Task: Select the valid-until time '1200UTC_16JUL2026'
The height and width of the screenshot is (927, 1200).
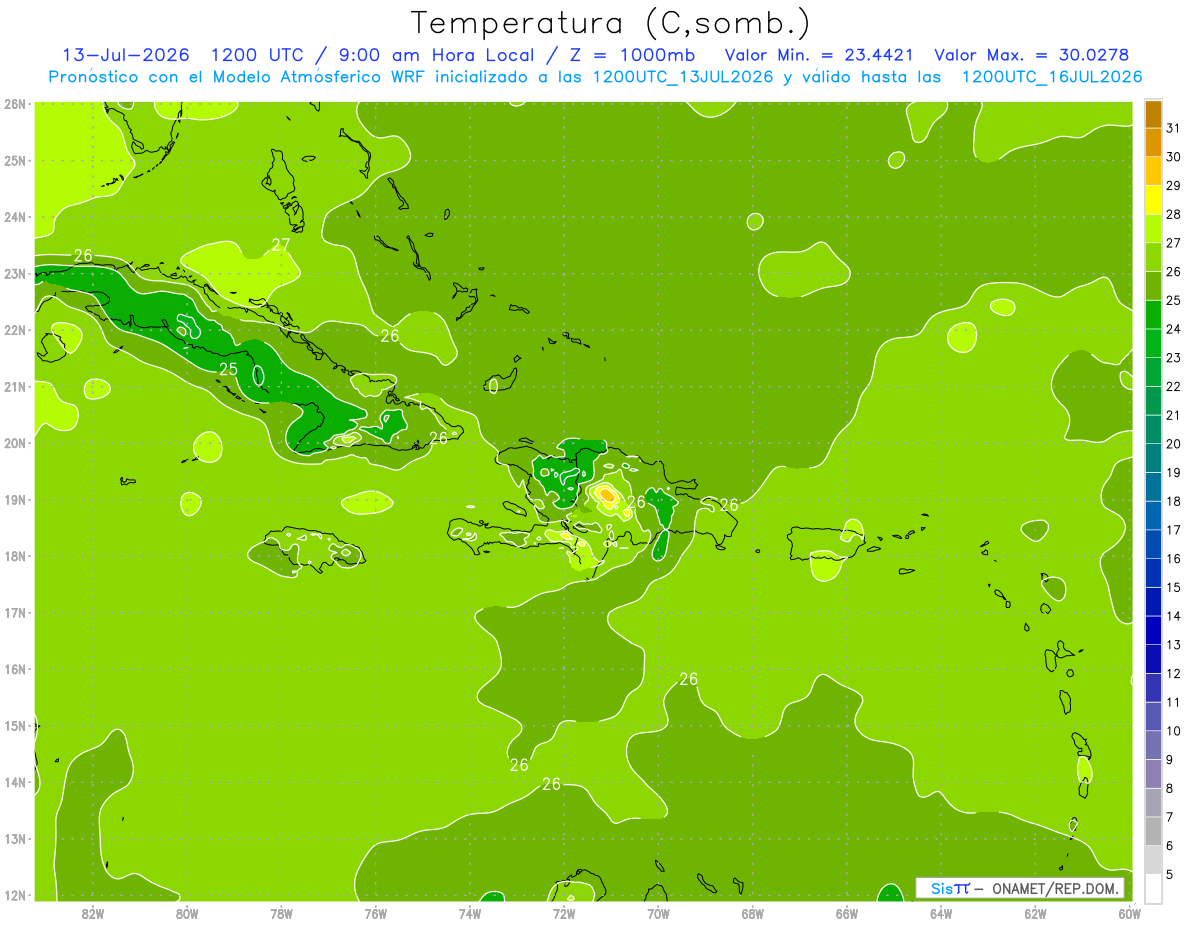Action: pos(1052,76)
